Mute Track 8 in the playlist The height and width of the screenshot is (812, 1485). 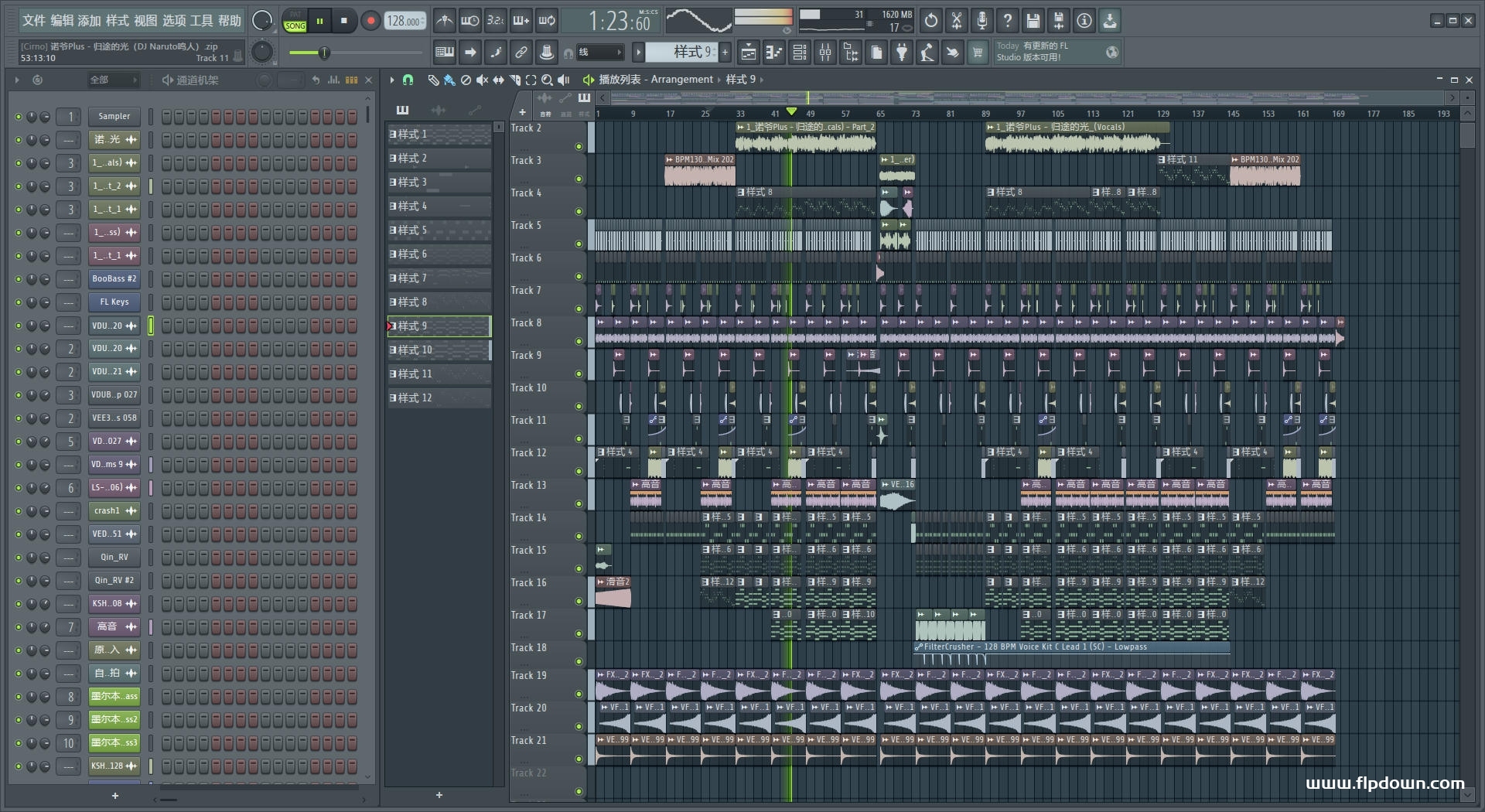click(x=579, y=341)
